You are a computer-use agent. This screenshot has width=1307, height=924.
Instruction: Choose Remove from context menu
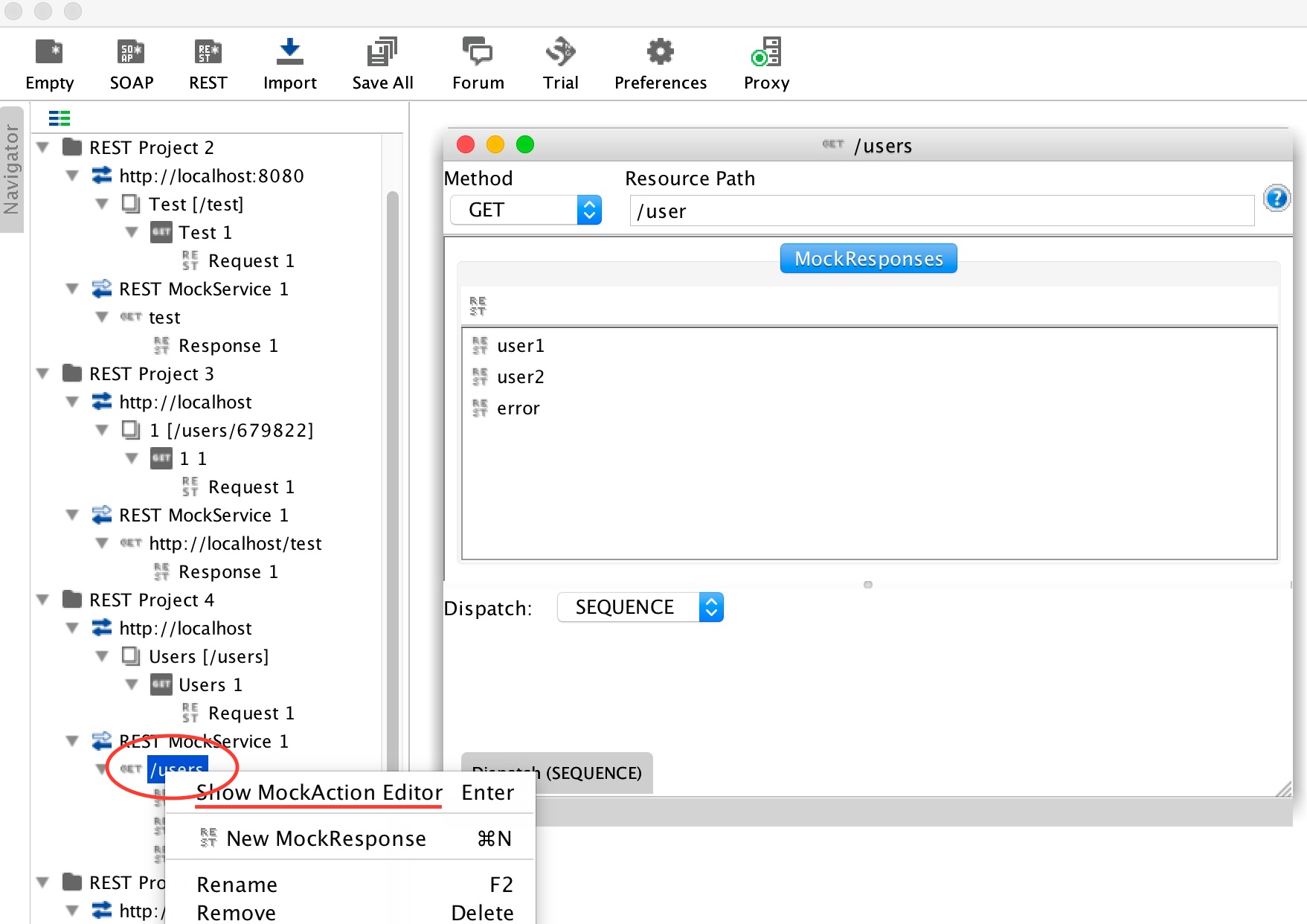350,912
